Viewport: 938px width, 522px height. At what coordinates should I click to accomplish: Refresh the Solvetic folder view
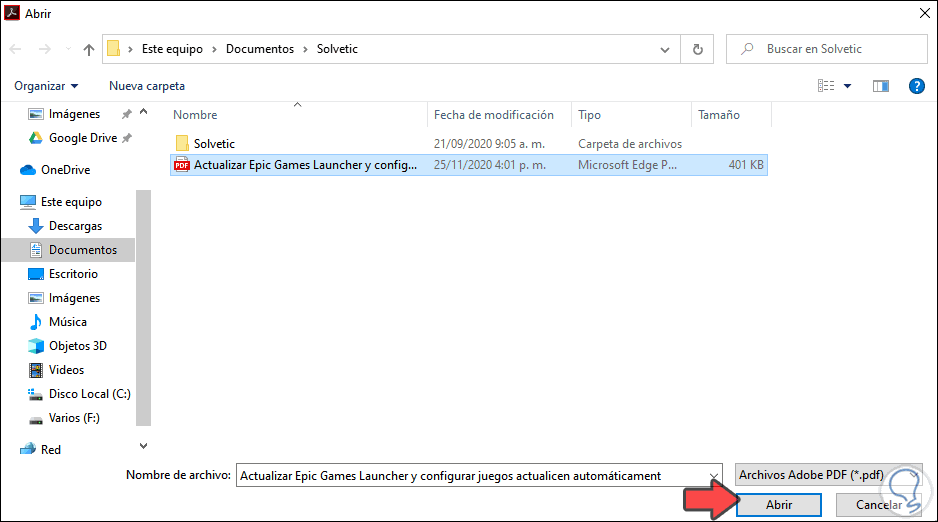[x=698, y=49]
